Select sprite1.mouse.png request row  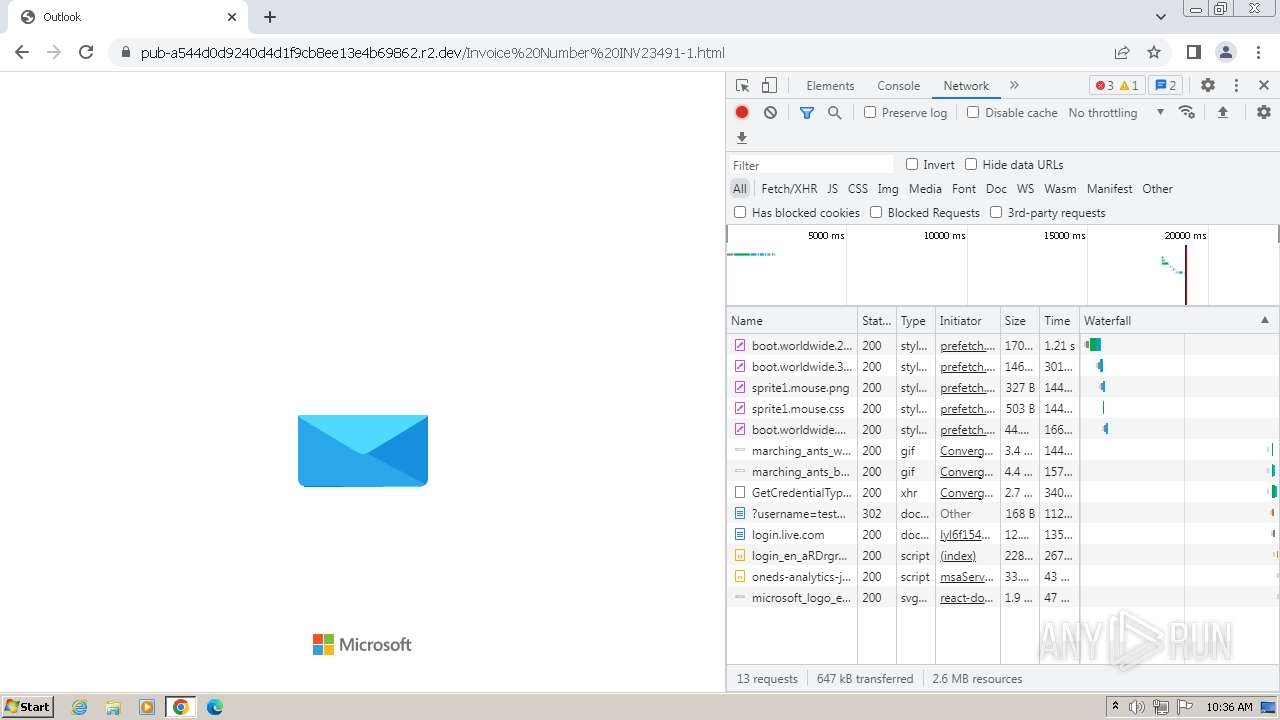click(x=1003, y=388)
